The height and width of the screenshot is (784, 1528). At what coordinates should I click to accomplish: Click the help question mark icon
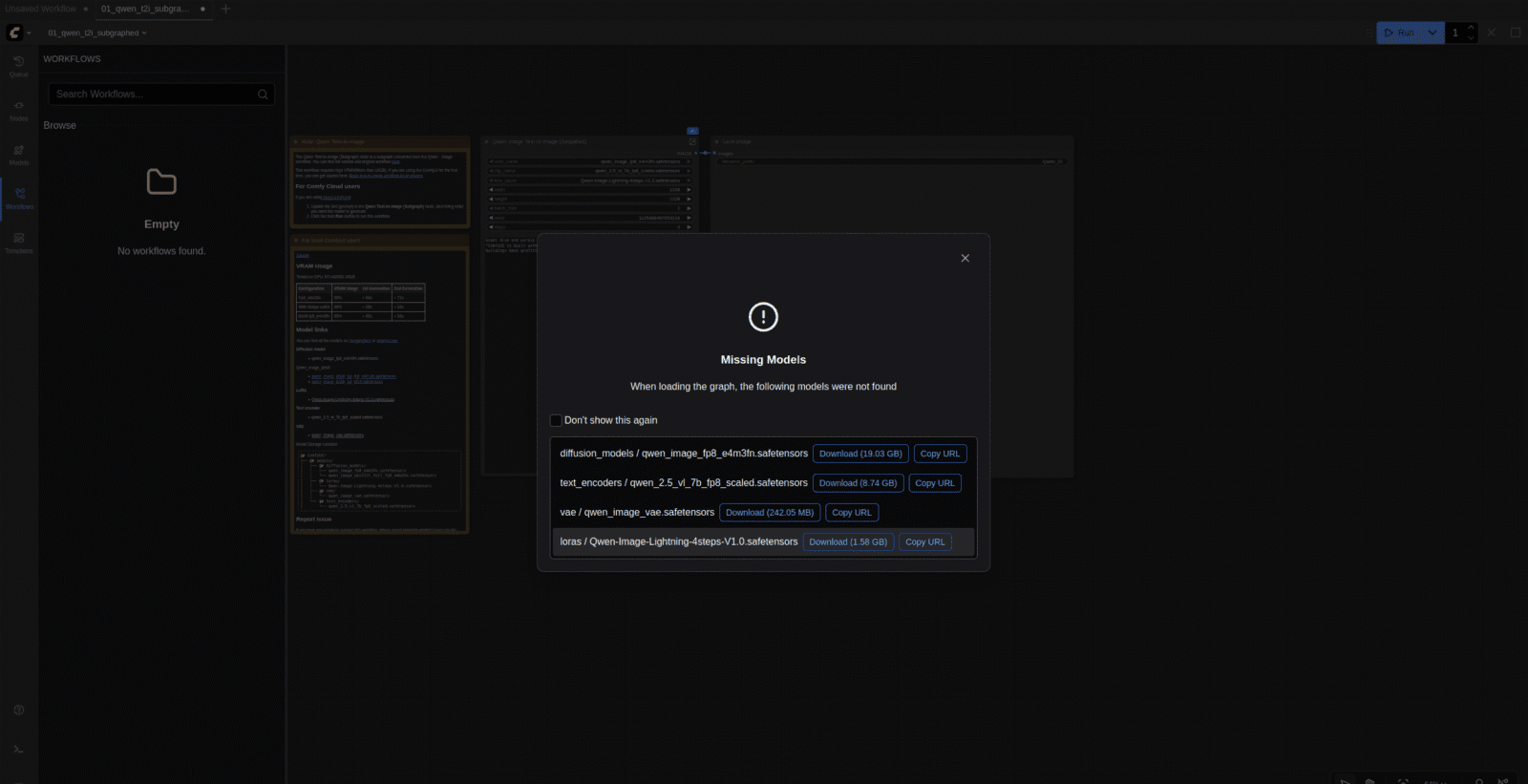point(18,710)
